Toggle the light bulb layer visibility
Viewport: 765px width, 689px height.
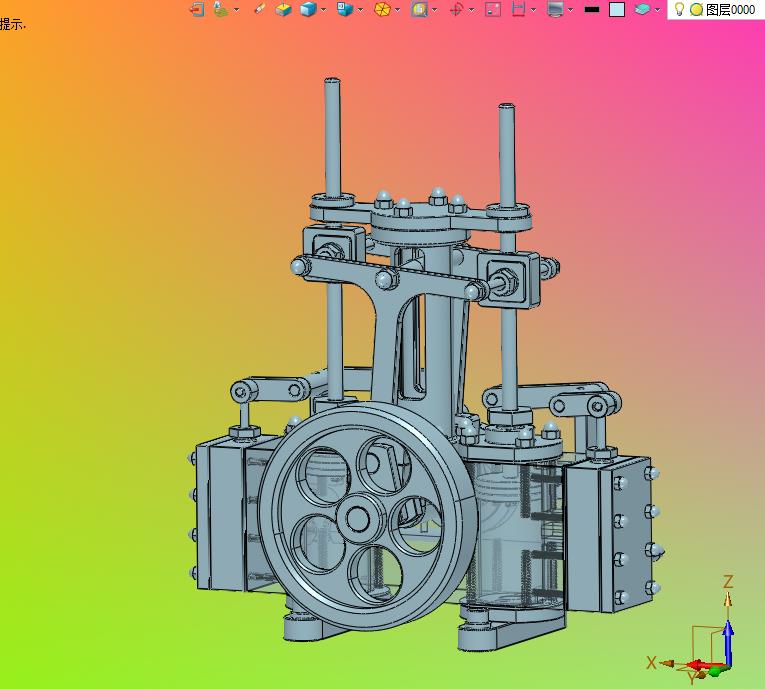pyautogui.click(x=679, y=9)
